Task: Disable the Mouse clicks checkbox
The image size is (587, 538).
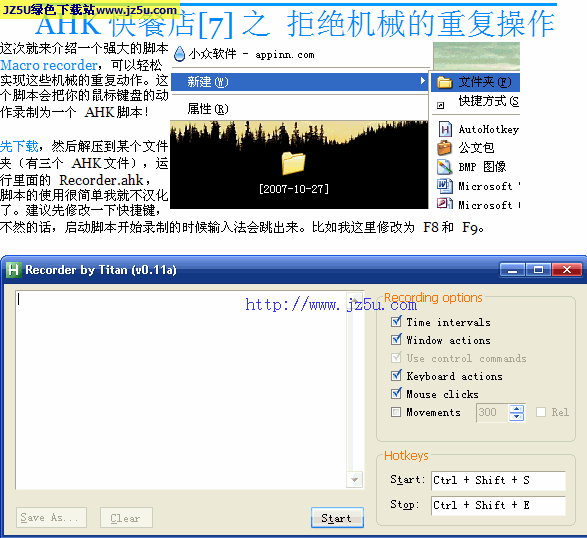Action: pos(396,394)
